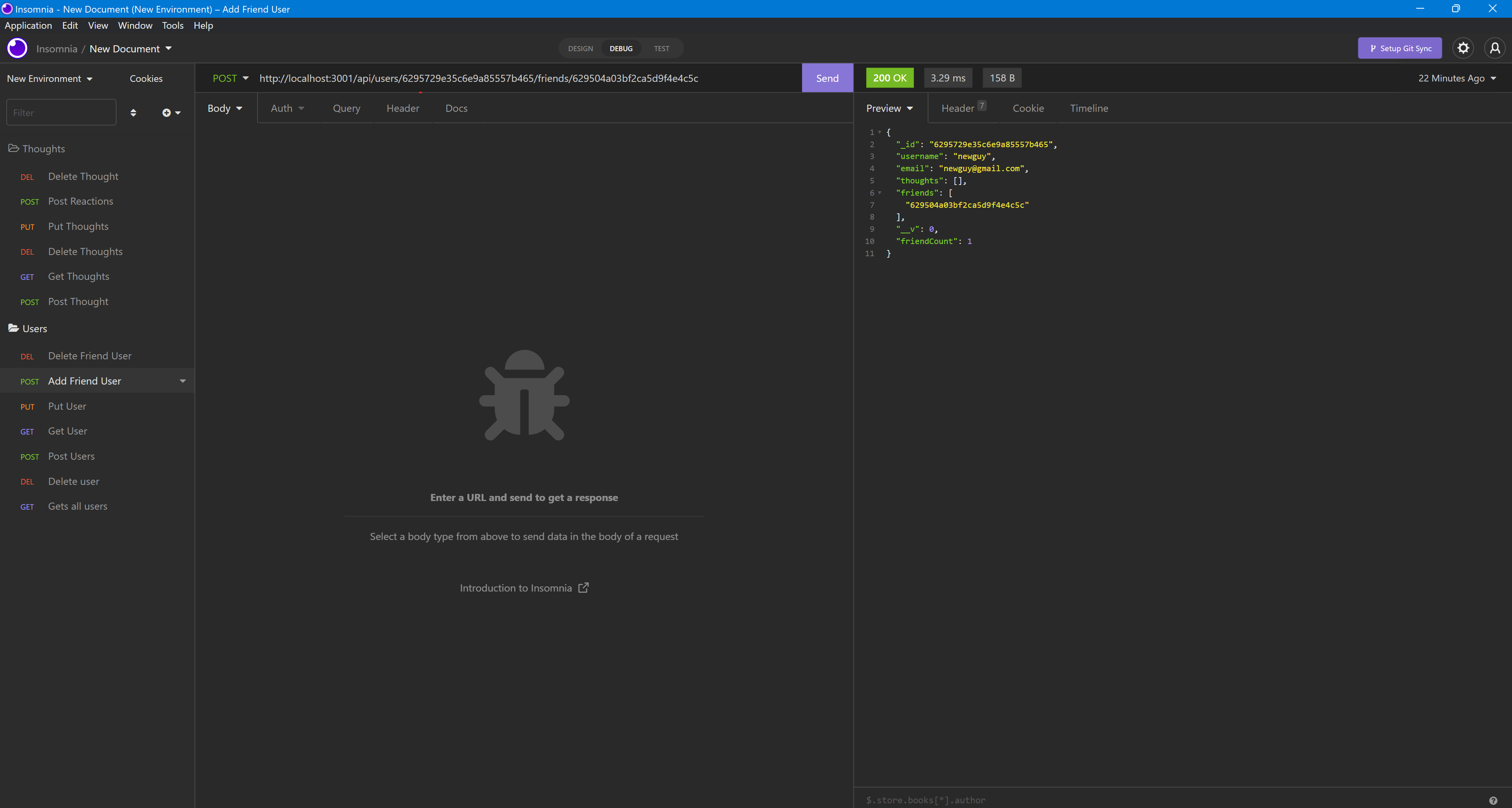
Task: Switch to TEST mode
Action: pyautogui.click(x=661, y=48)
